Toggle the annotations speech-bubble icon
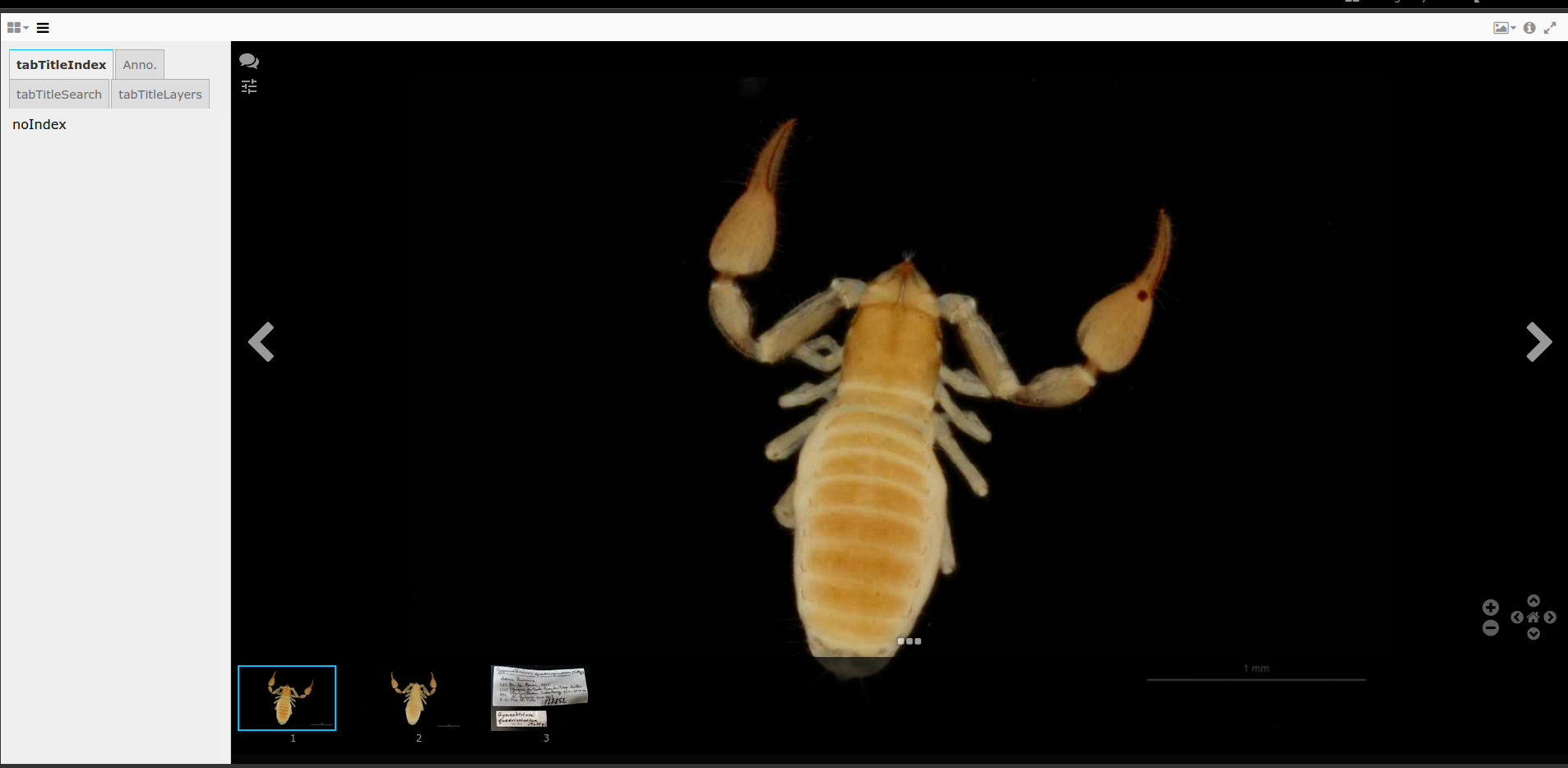 tap(249, 61)
